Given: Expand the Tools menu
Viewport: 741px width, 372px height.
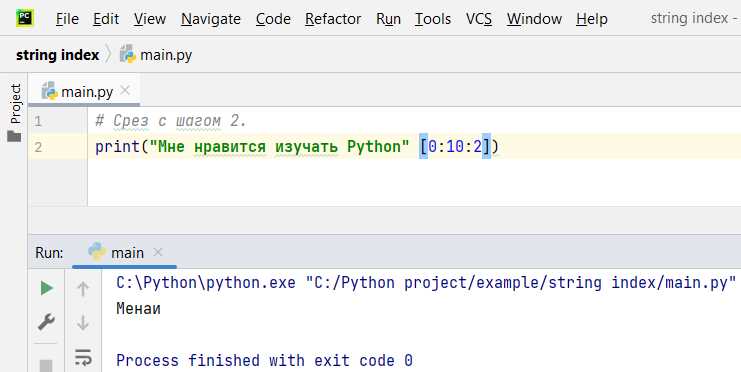Looking at the screenshot, I should (433, 19).
